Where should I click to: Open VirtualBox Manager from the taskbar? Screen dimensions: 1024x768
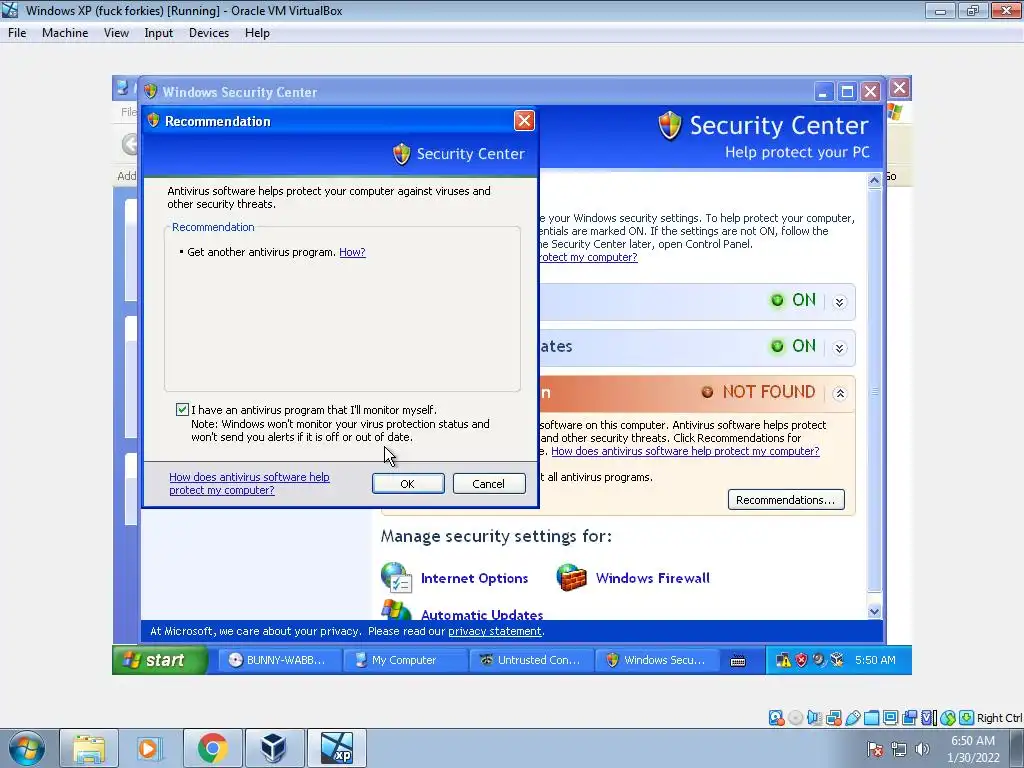pos(273,748)
